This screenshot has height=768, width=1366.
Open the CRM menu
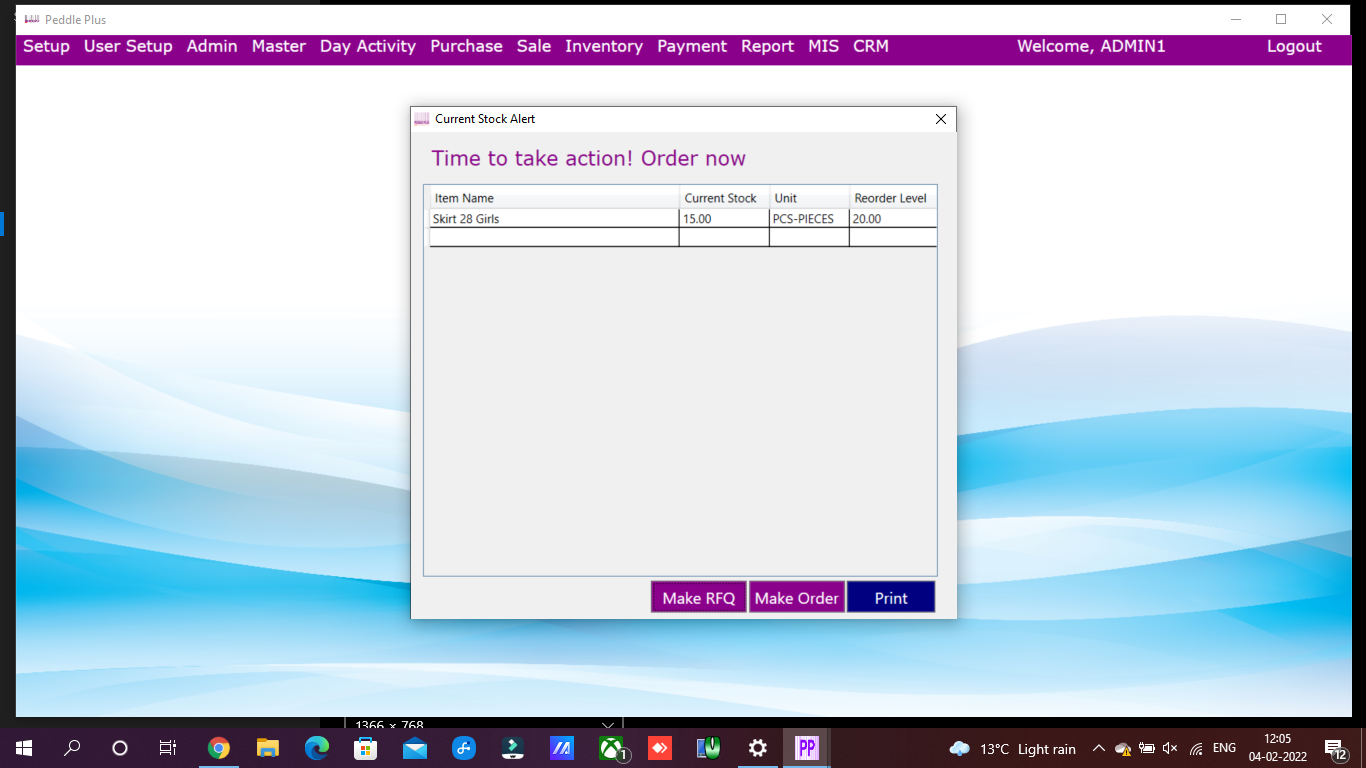[x=870, y=46]
